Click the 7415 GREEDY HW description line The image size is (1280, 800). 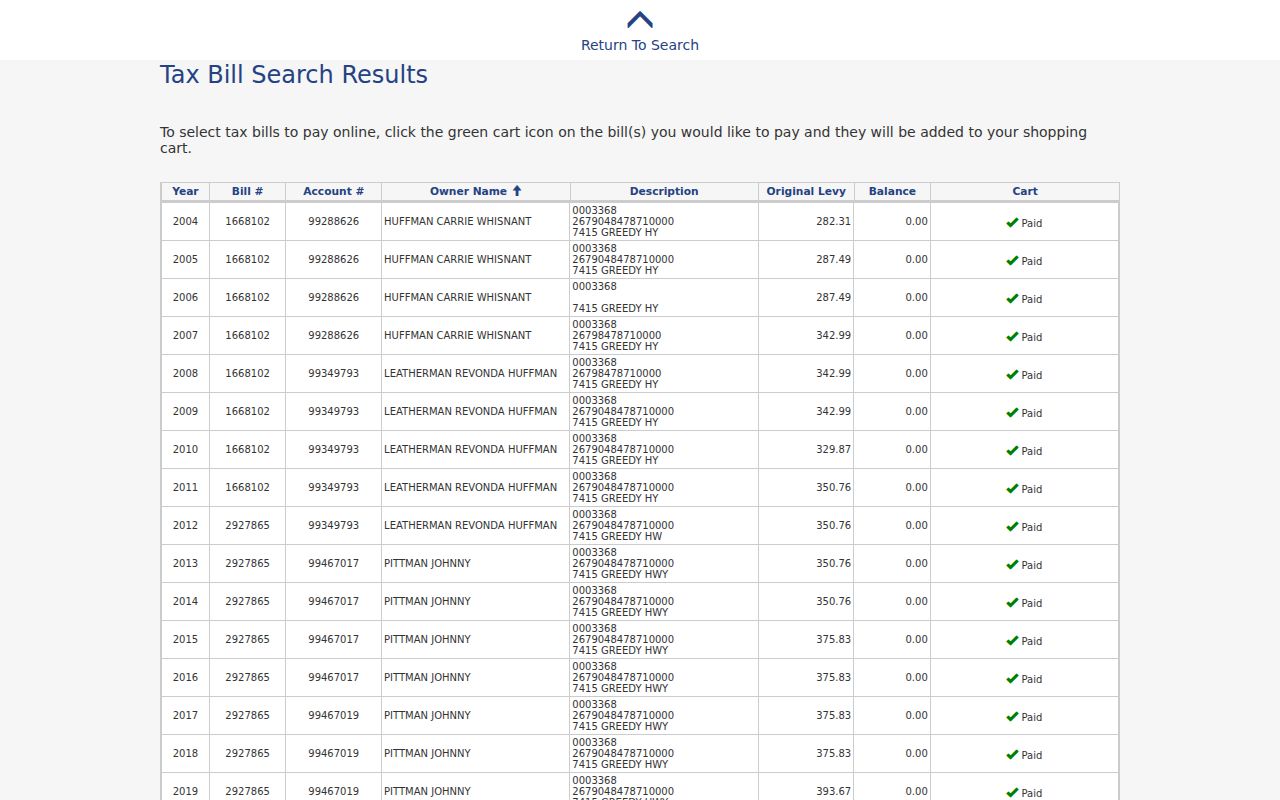coord(617,536)
